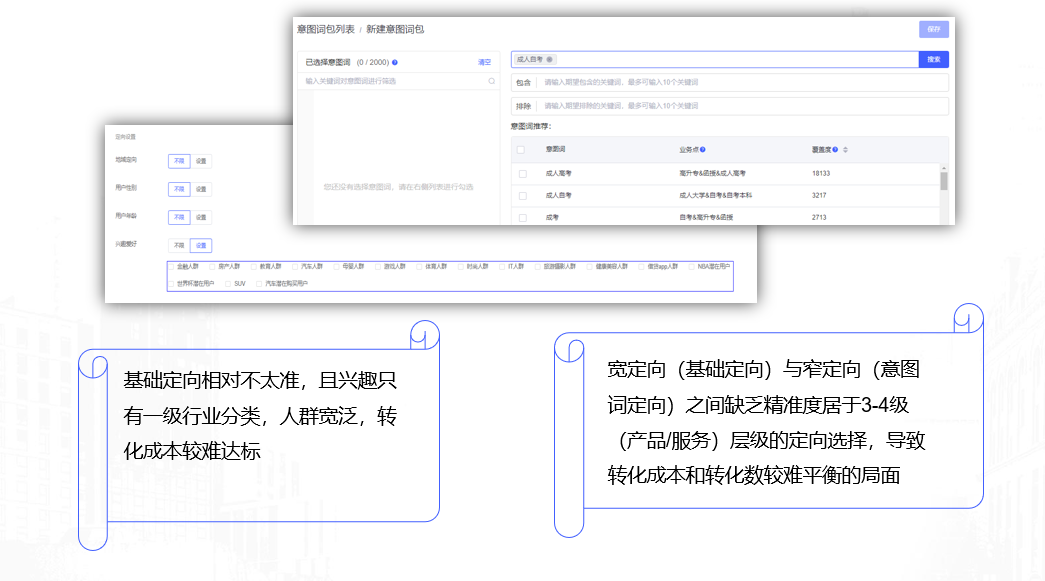Check the 金融人群 interest checkbox
The height and width of the screenshot is (581, 1045).
click(x=172, y=267)
